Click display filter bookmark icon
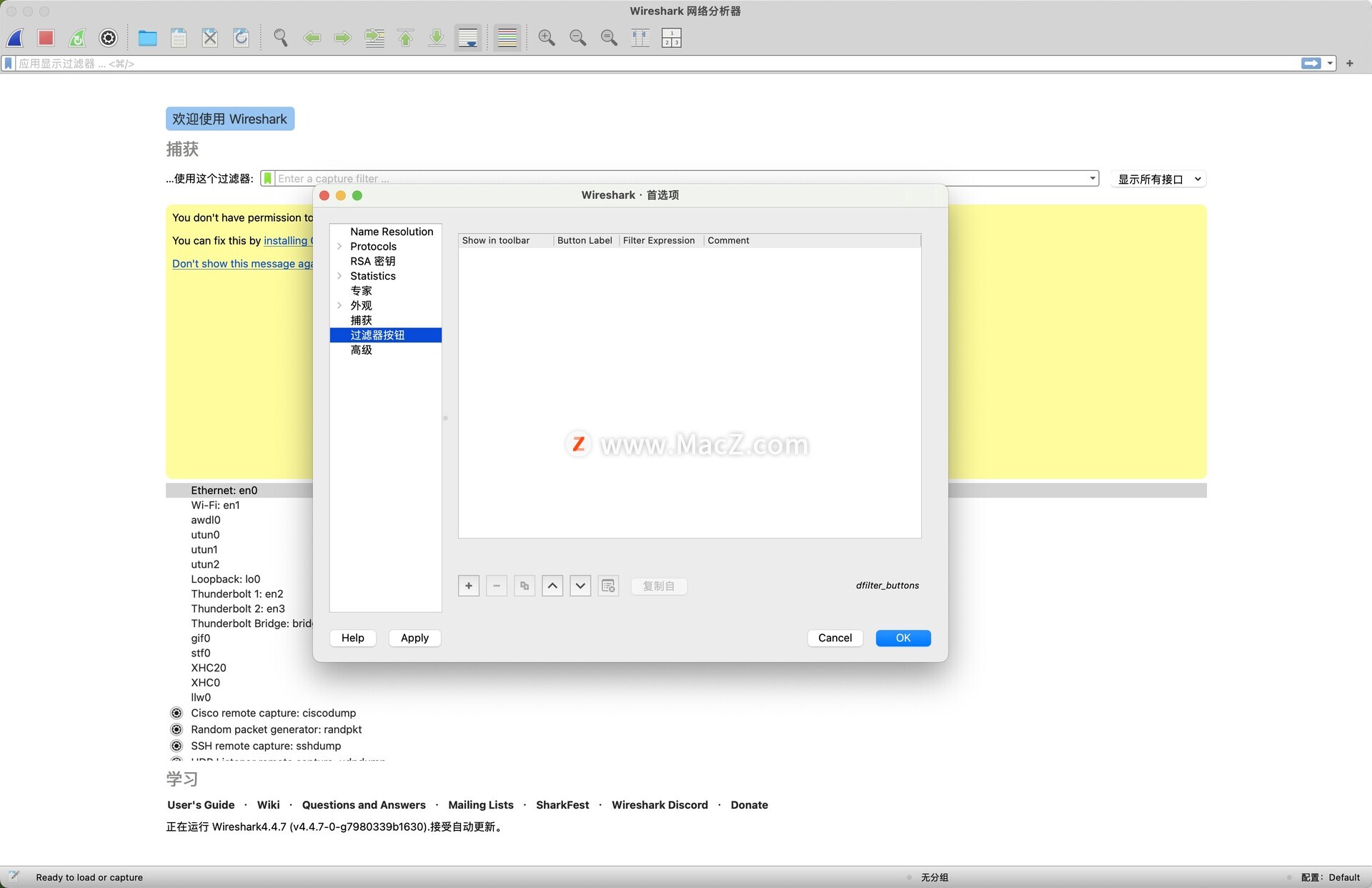1372x888 pixels. [x=9, y=64]
